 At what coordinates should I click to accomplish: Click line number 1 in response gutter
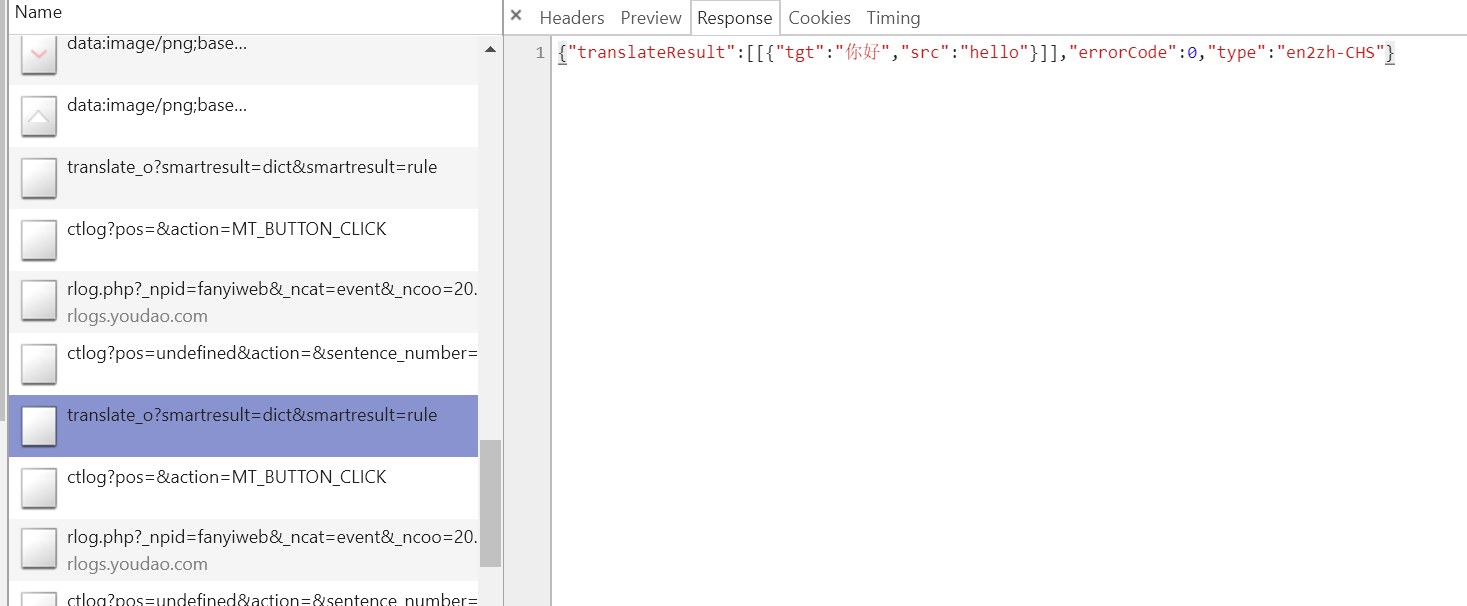click(540, 53)
